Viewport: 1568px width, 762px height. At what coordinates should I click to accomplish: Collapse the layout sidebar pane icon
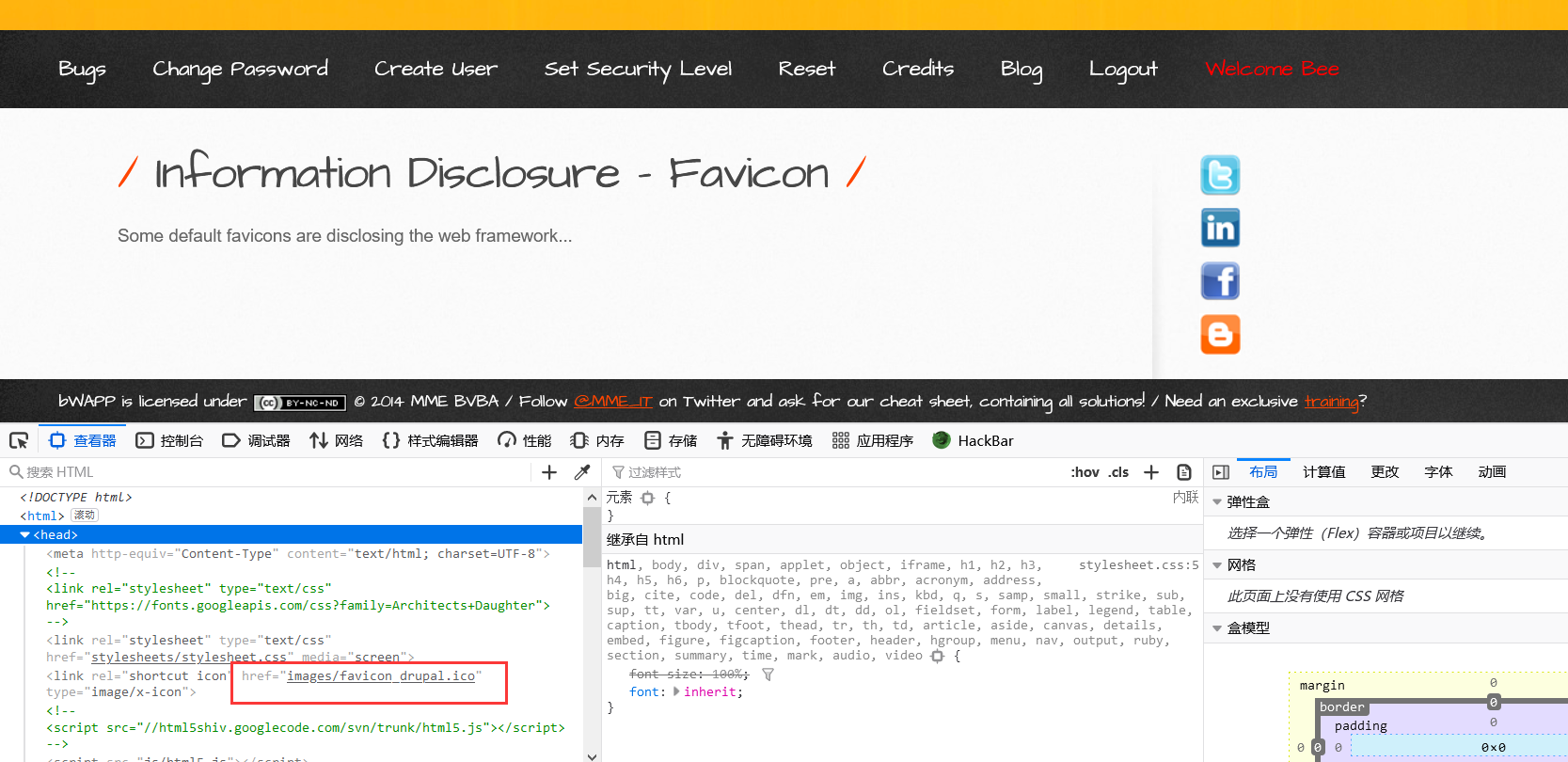(x=1221, y=472)
